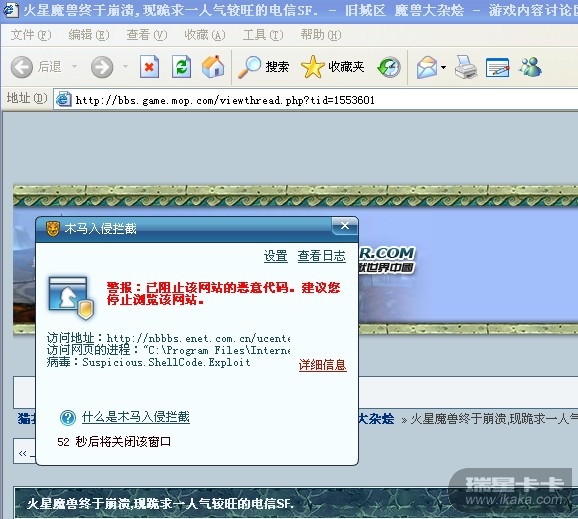Open the 查看(V) menu
Screen dimensions: 578x519
click(147, 35)
